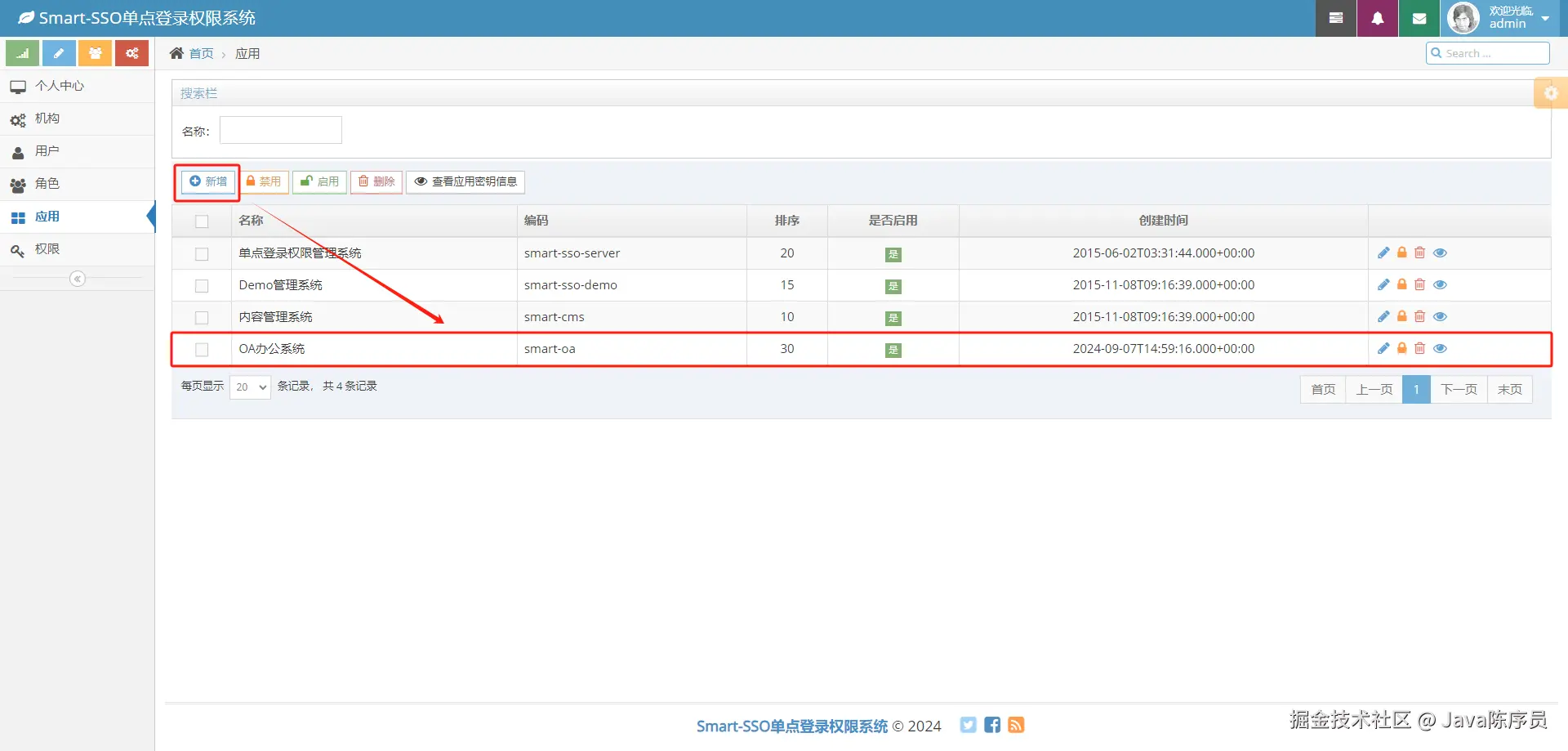Click the green chart shortcut button

23,53
